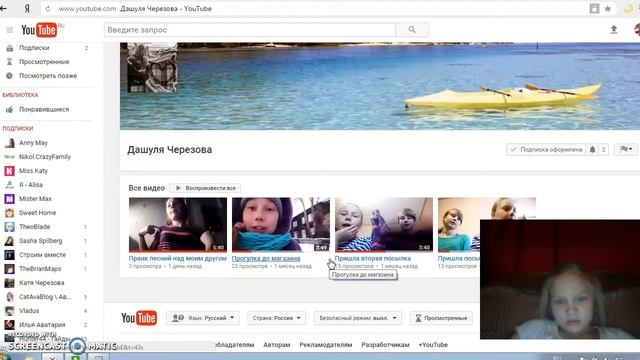Open Рекламодателям footer link
This screenshot has width=640, height=360.
coord(326,344)
